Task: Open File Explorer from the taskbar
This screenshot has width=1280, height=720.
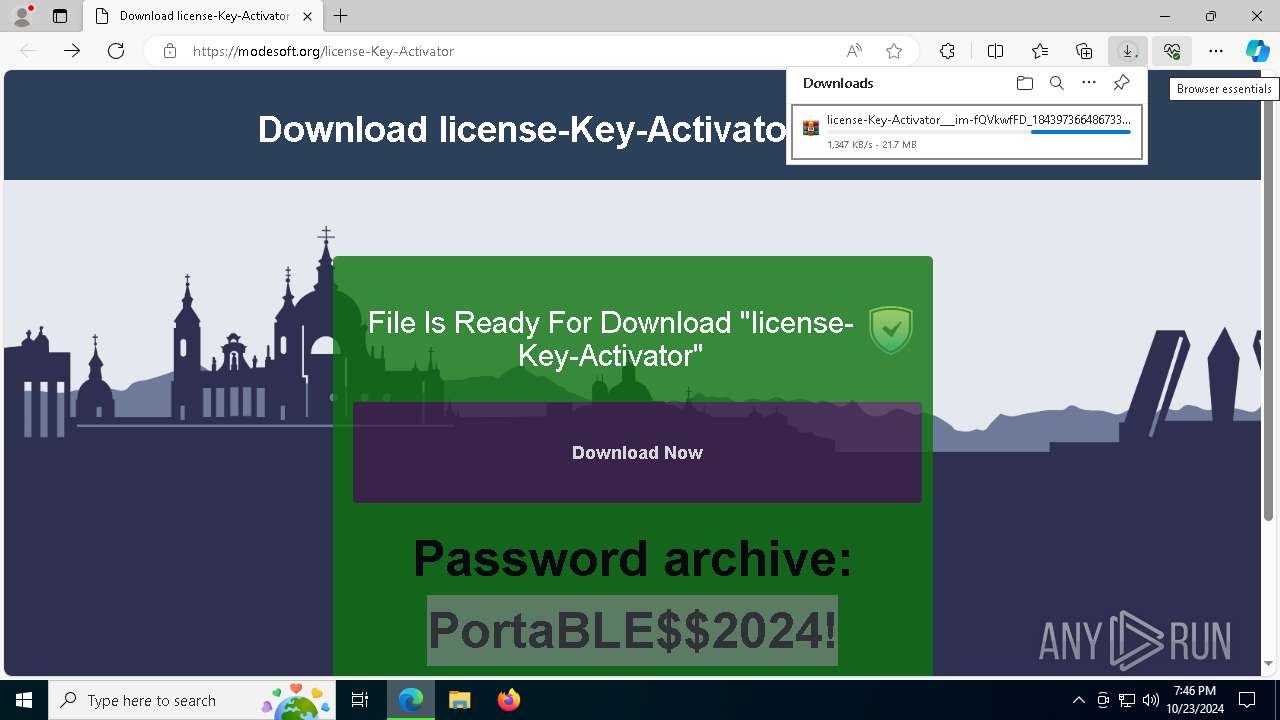Action: tap(459, 700)
